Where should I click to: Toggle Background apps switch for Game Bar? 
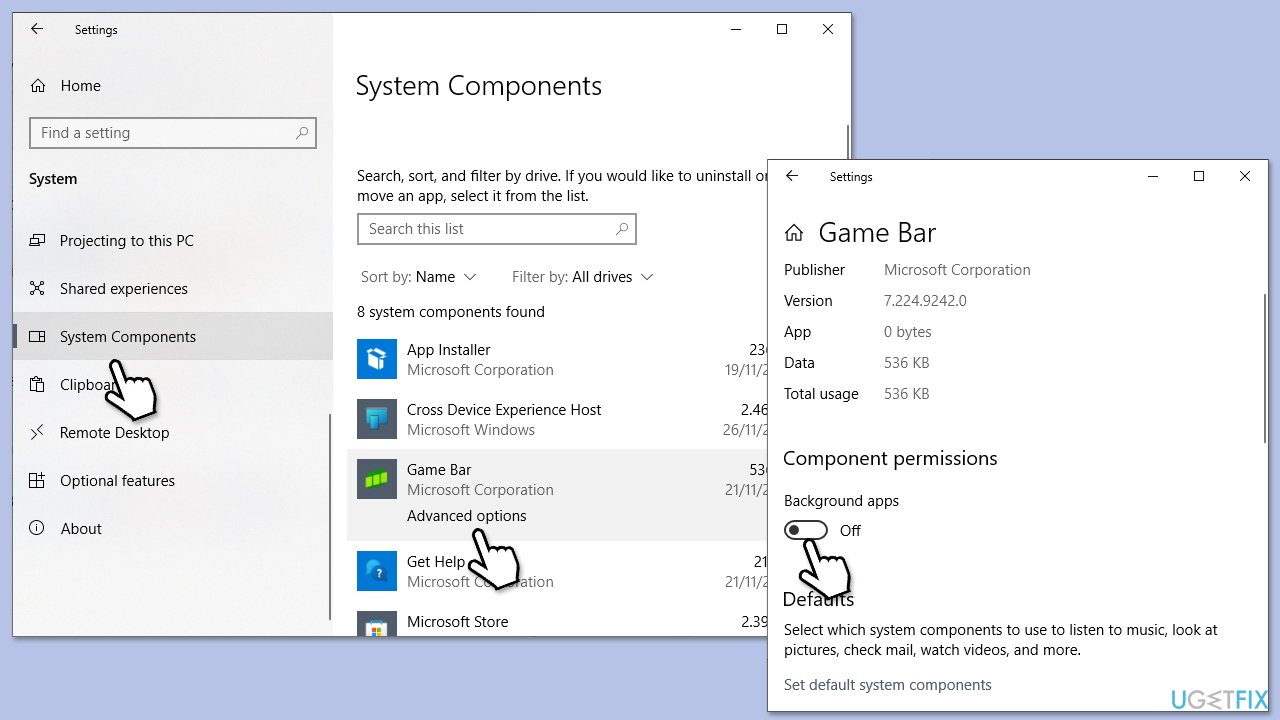[806, 530]
